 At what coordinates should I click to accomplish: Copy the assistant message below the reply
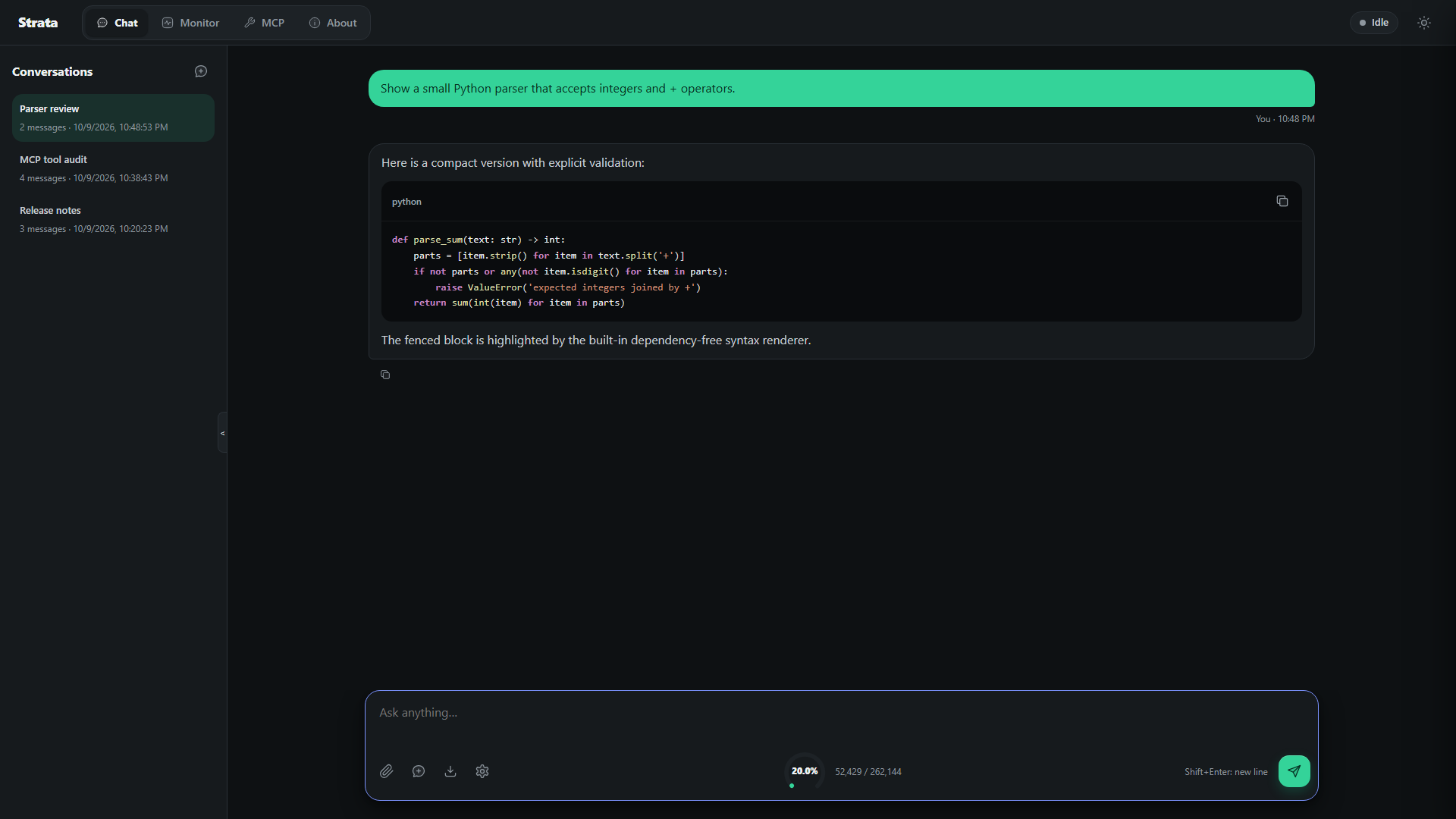[x=385, y=375]
